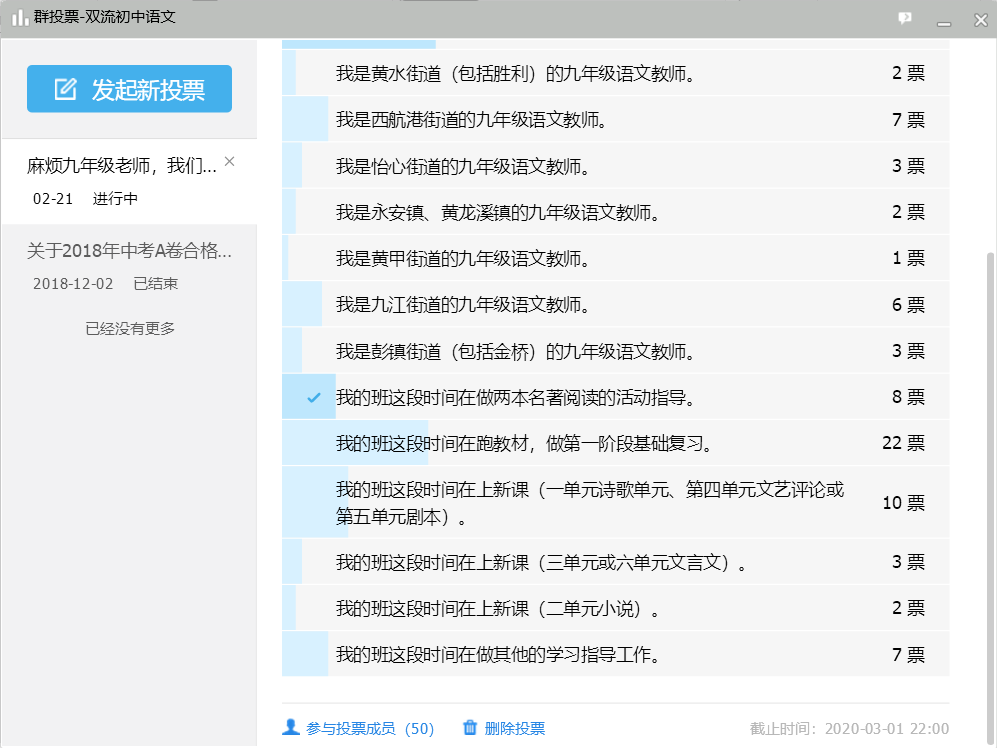Click the checkmark on the selected option
Screen dimensions: 997x748
[x=313, y=398]
